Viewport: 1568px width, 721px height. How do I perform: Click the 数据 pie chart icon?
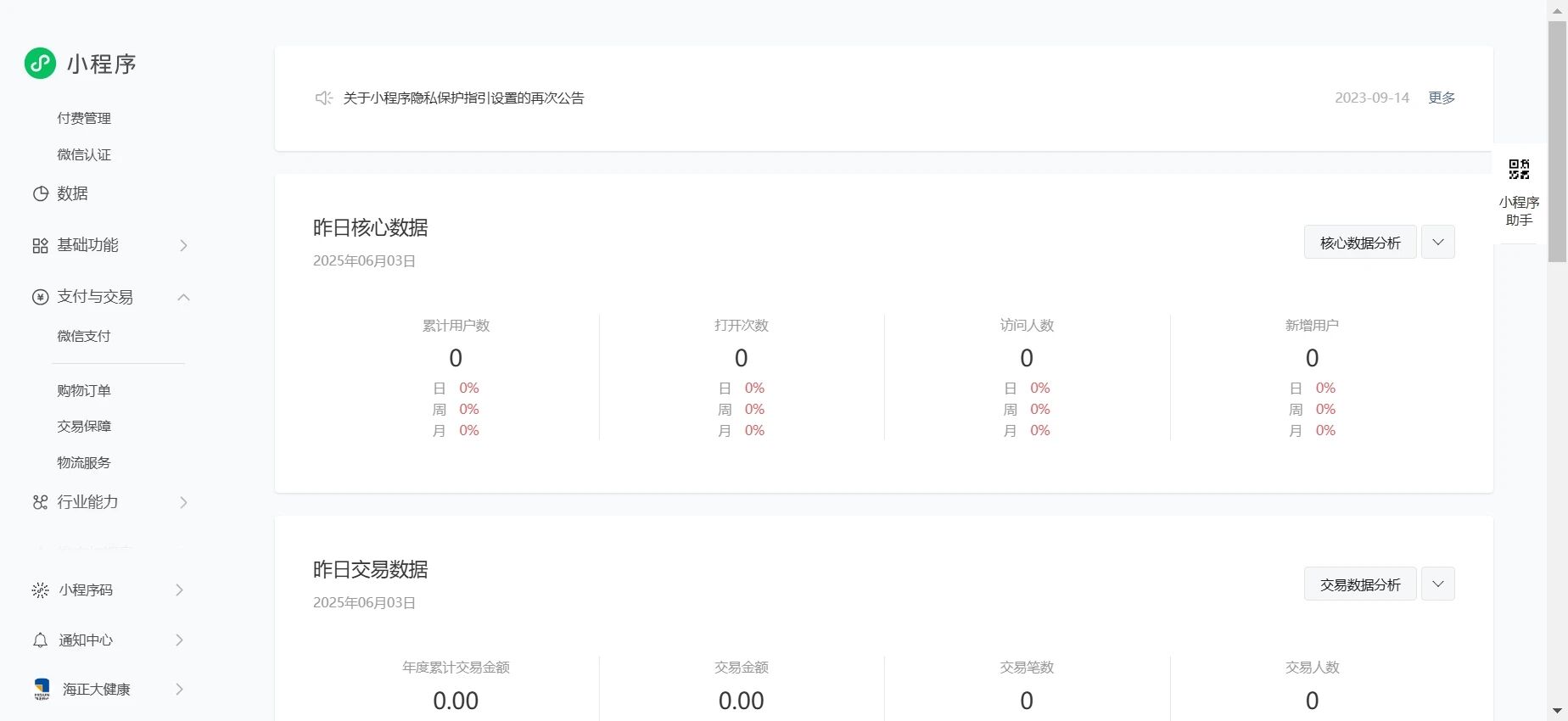[40, 193]
